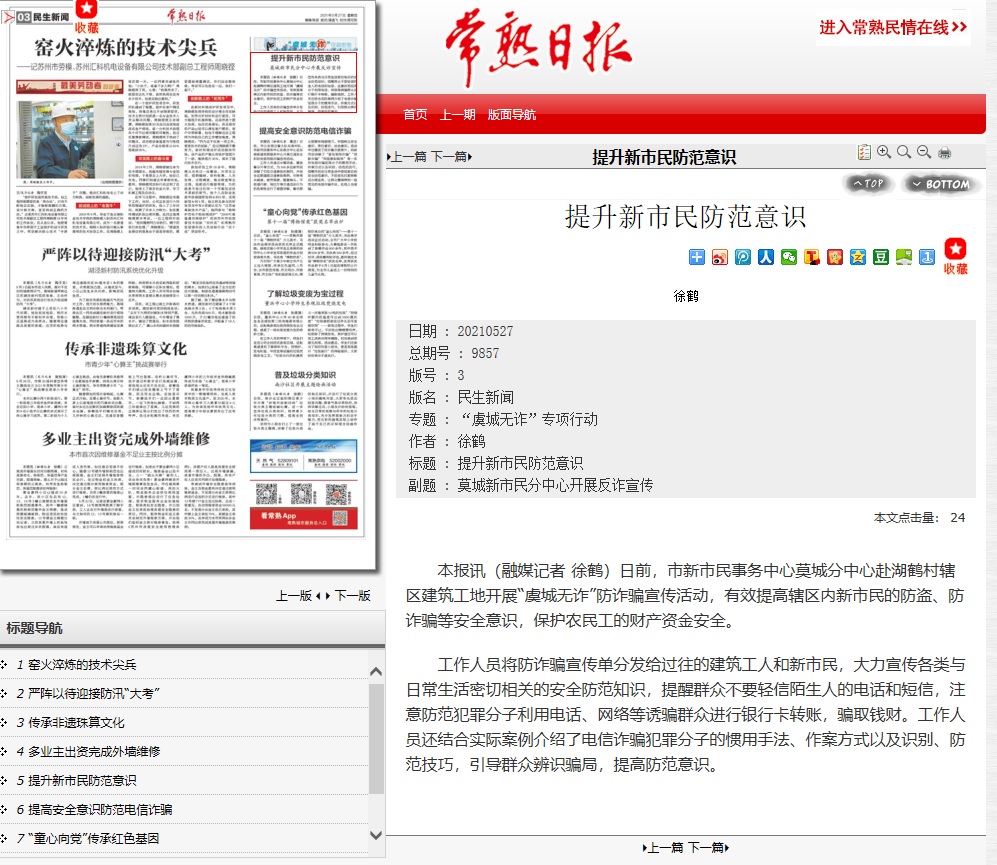
Task: Open 上一期 previous issue
Action: click(x=458, y=115)
